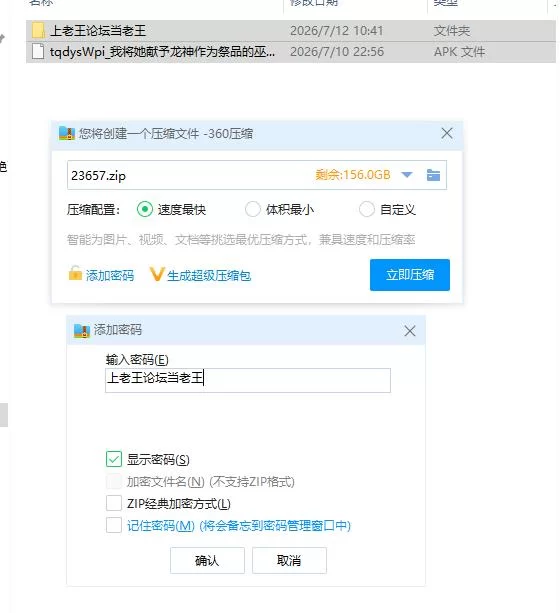Image resolution: width=560 pixels, height=613 pixels.
Task: Close the 添加密码 dialog
Action: tap(410, 331)
